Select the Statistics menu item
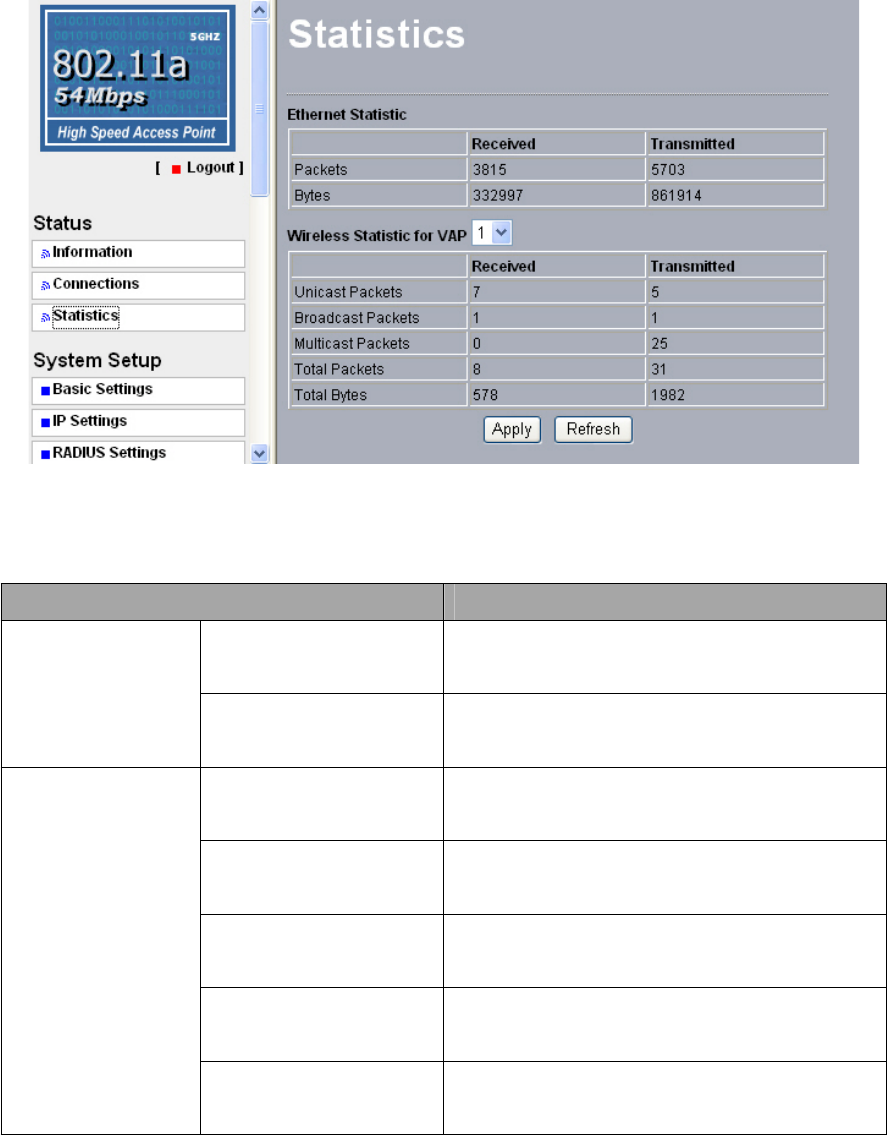Viewport: 887px width, 1136px height. [138, 317]
